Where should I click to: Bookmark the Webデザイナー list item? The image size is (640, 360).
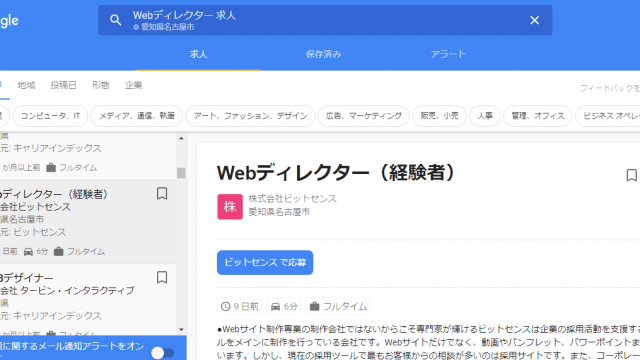coord(162,277)
